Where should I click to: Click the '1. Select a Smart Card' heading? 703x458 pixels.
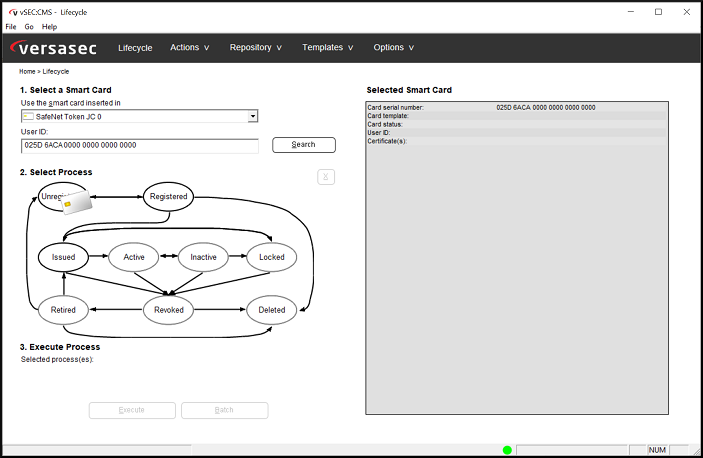(x=65, y=90)
